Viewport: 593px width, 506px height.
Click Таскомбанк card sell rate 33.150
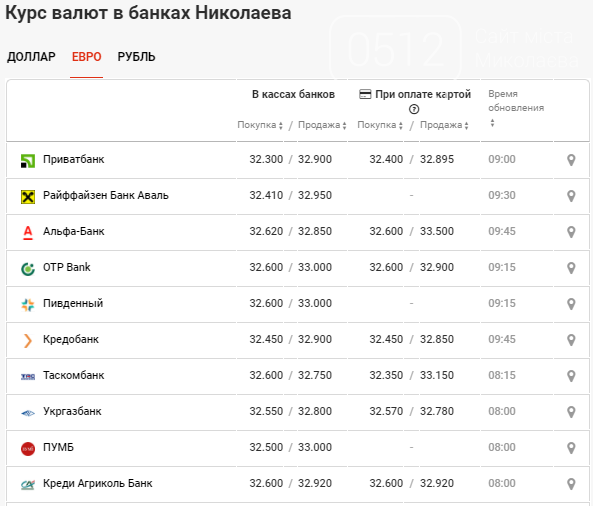click(436, 375)
